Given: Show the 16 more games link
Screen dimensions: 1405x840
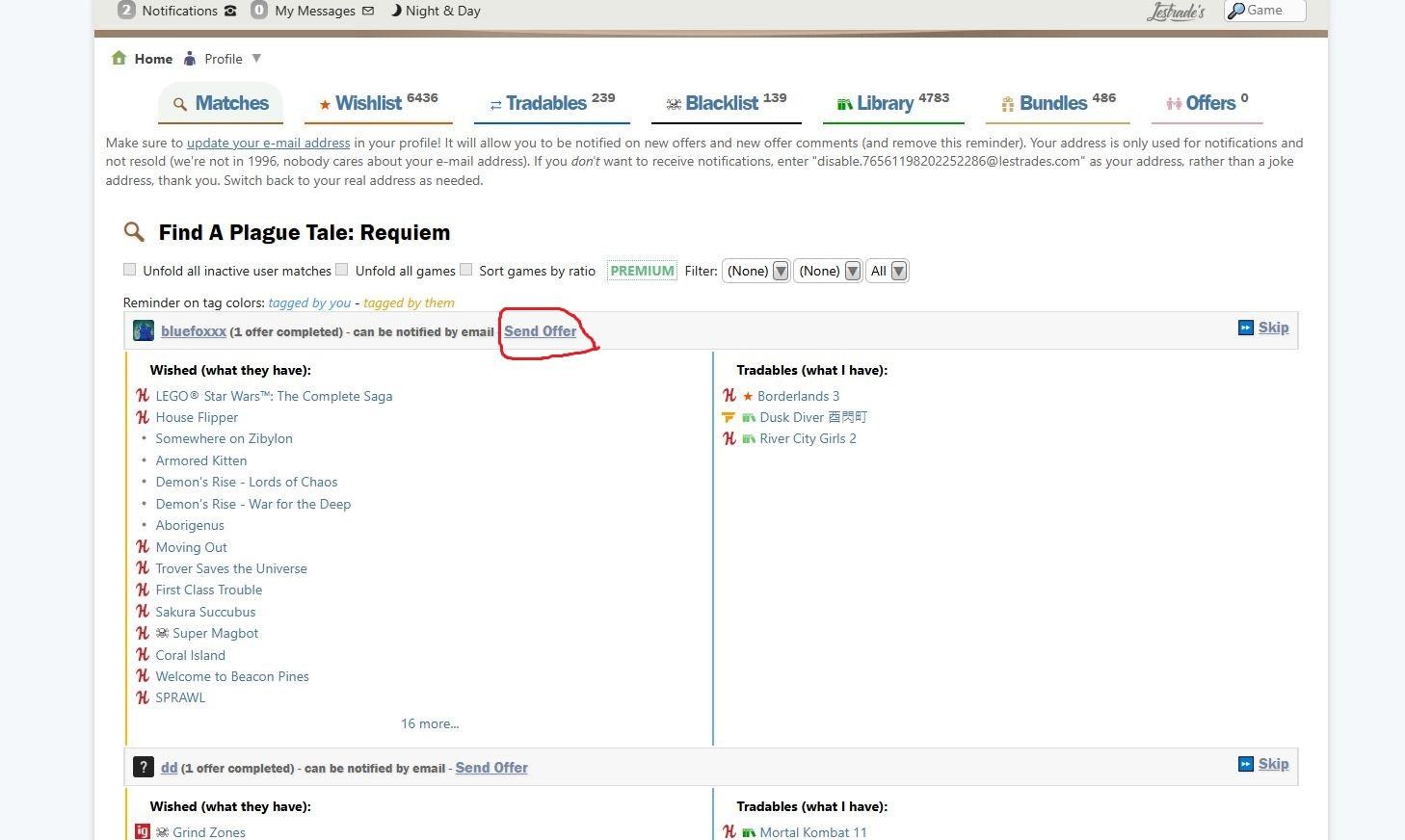Looking at the screenshot, I should [x=430, y=723].
